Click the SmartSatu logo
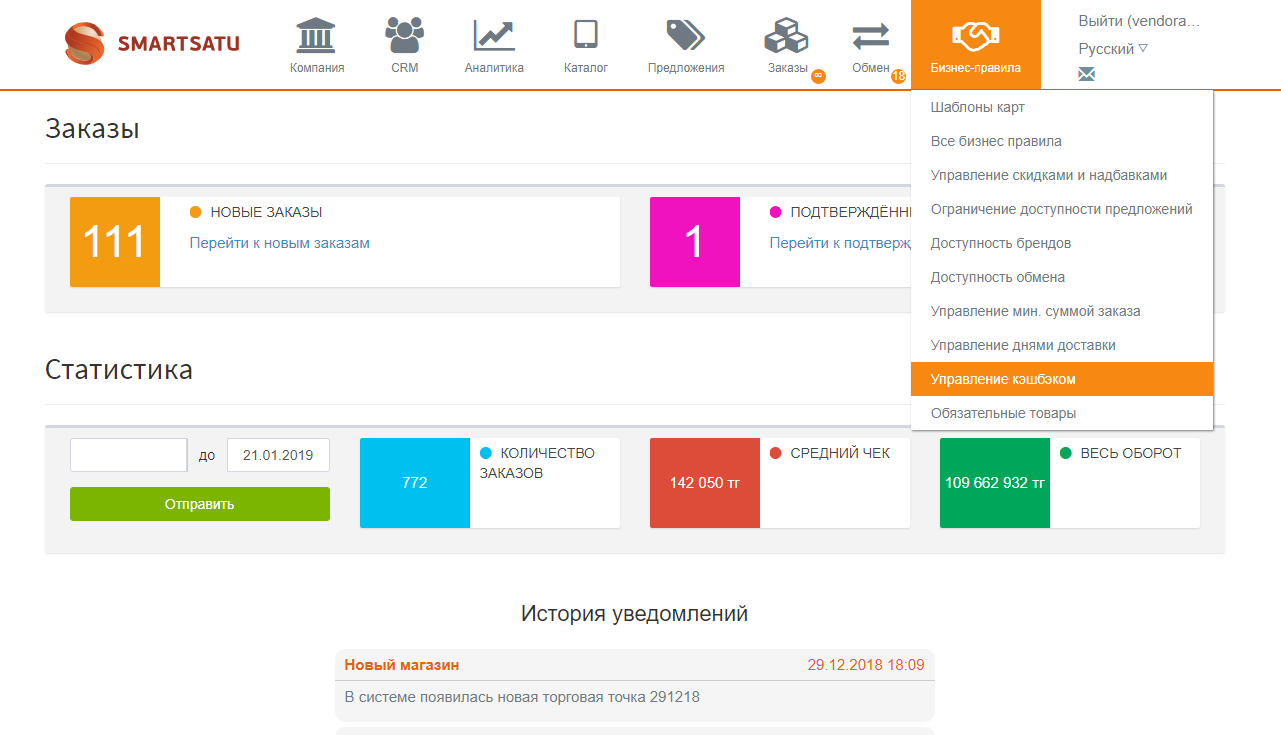This screenshot has height=735, width=1281. pos(152,44)
